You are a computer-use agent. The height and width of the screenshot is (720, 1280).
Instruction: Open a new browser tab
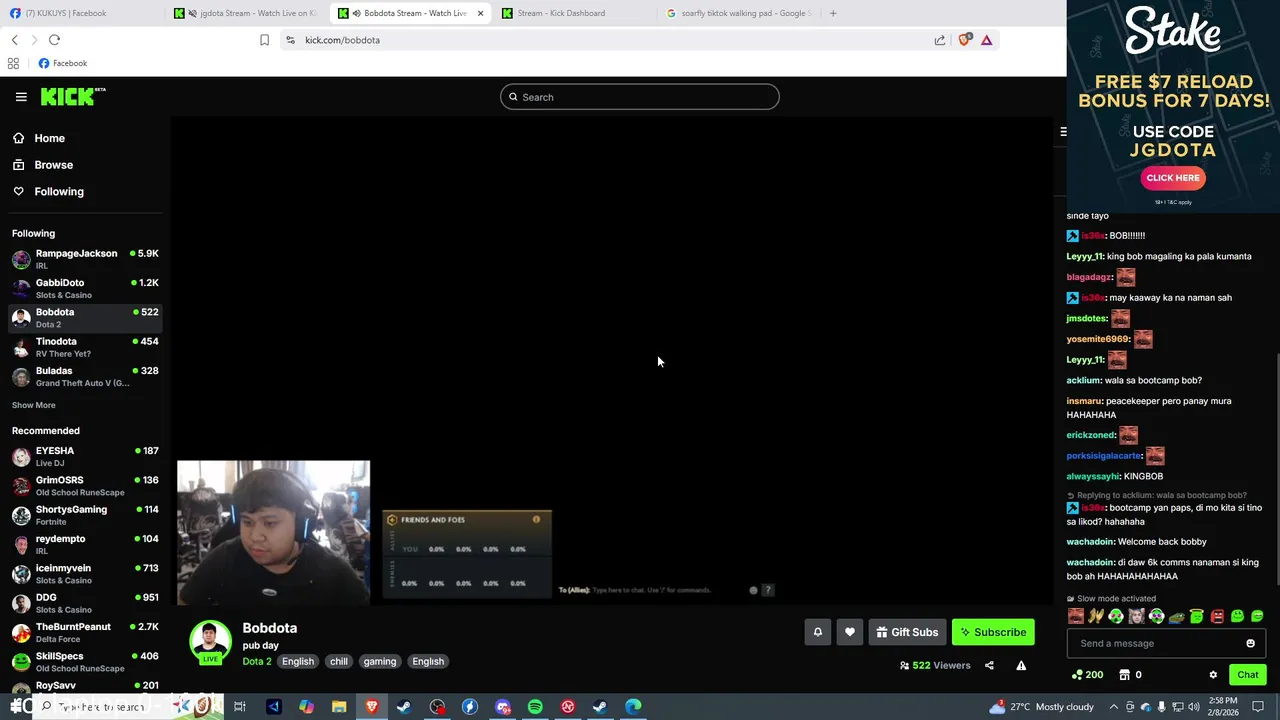pos(833,13)
